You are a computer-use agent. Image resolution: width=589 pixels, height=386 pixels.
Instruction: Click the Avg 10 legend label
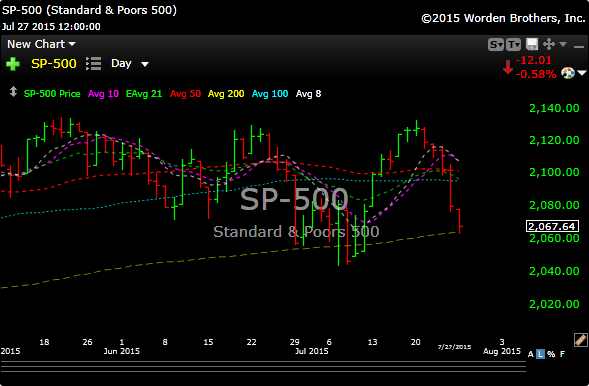pyautogui.click(x=103, y=94)
